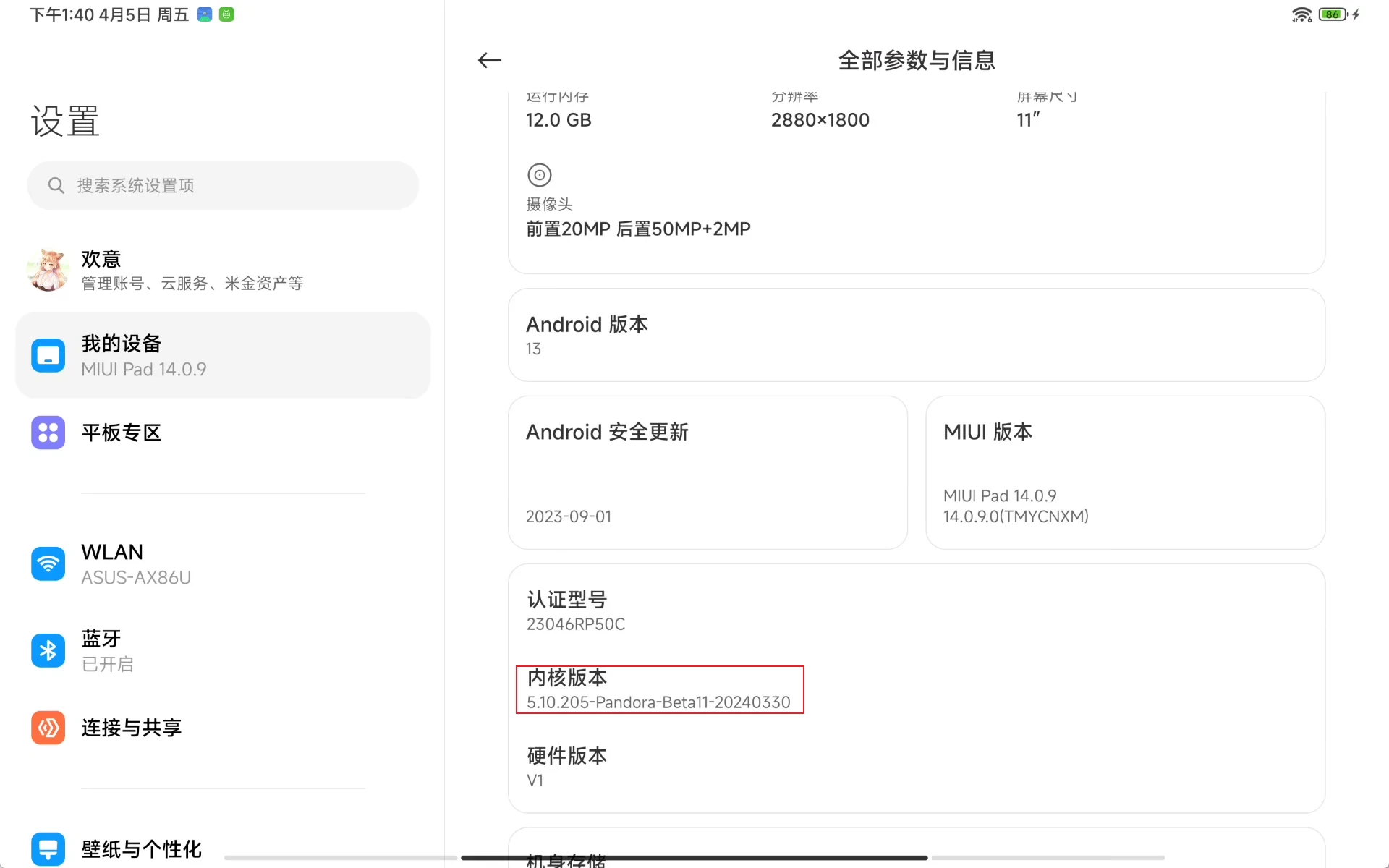Tap the camera lens icon
The image size is (1389, 868).
pos(540,175)
